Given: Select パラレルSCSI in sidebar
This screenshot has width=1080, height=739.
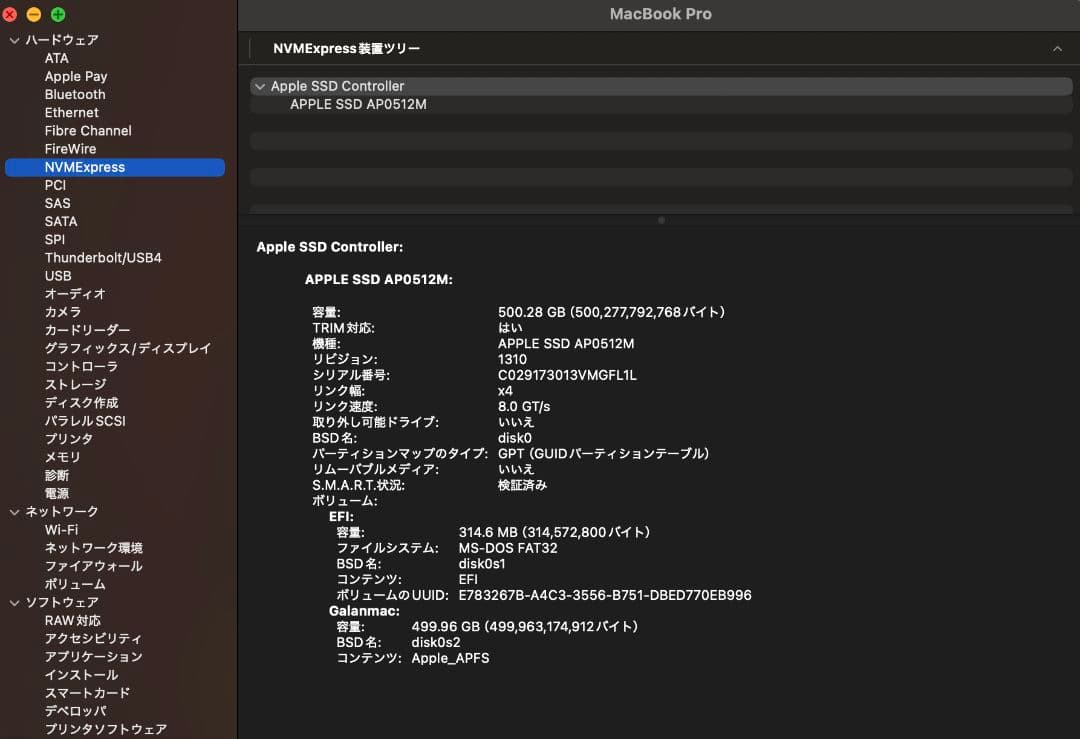Looking at the screenshot, I should [x=85, y=421].
